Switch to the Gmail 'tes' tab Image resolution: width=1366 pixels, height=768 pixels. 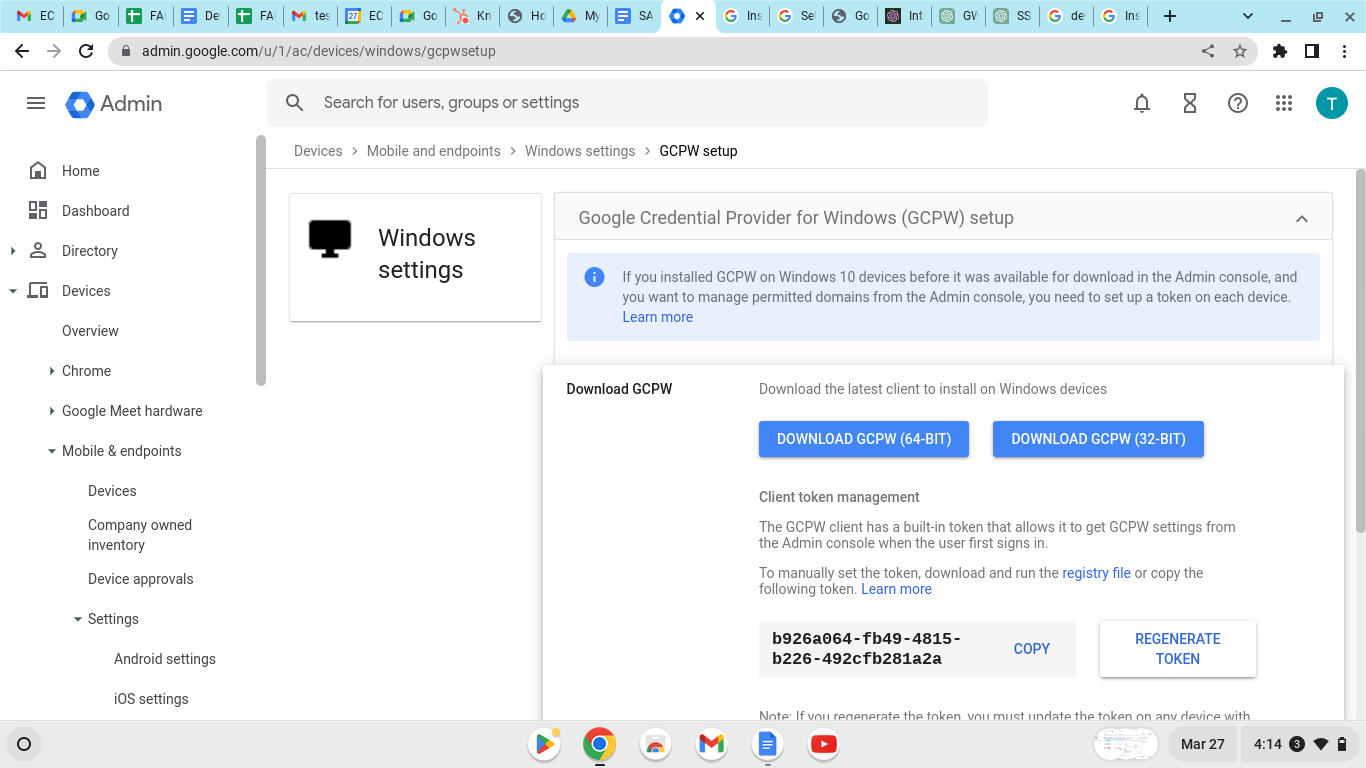click(309, 16)
